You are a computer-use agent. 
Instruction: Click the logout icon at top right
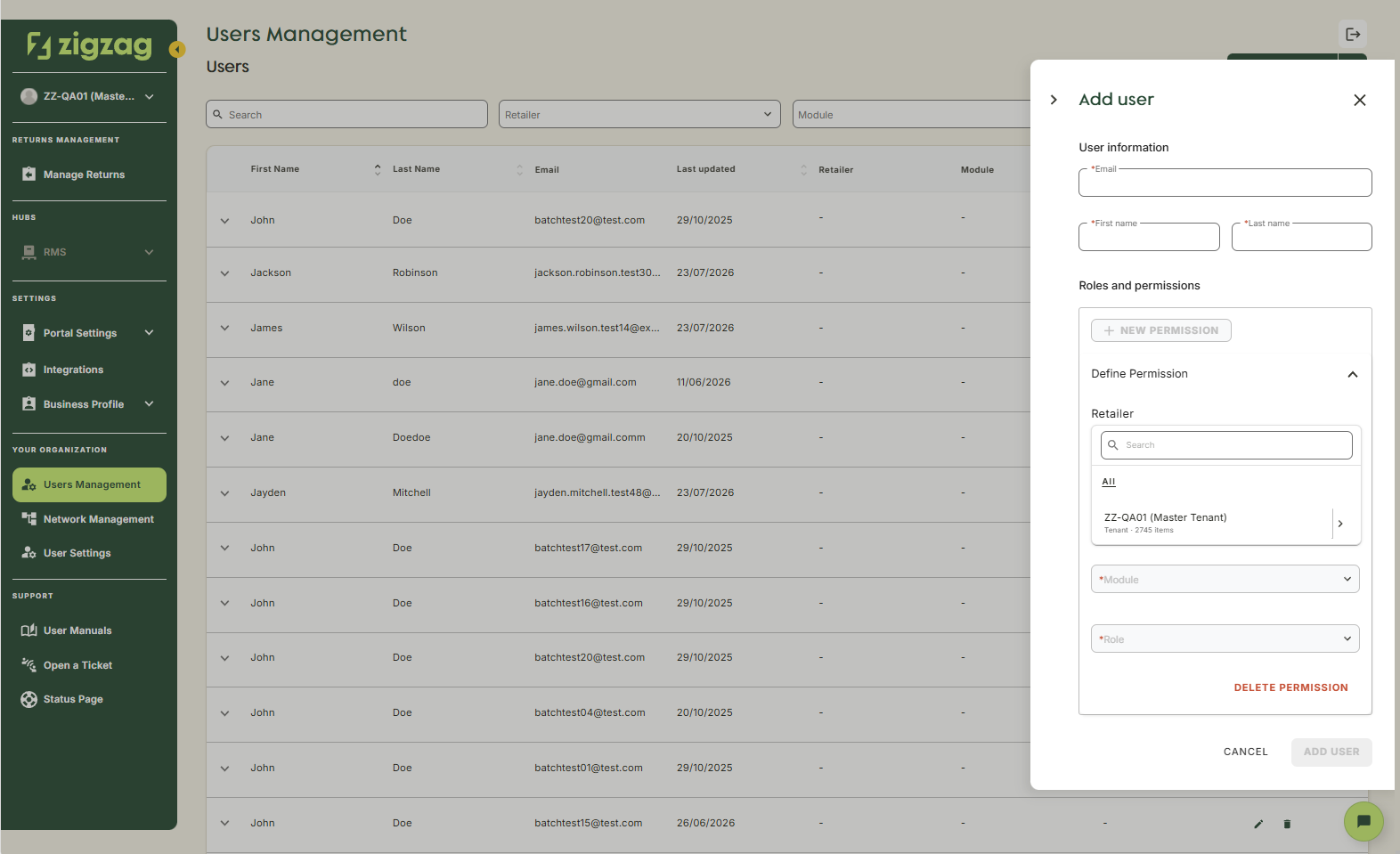[x=1353, y=35]
